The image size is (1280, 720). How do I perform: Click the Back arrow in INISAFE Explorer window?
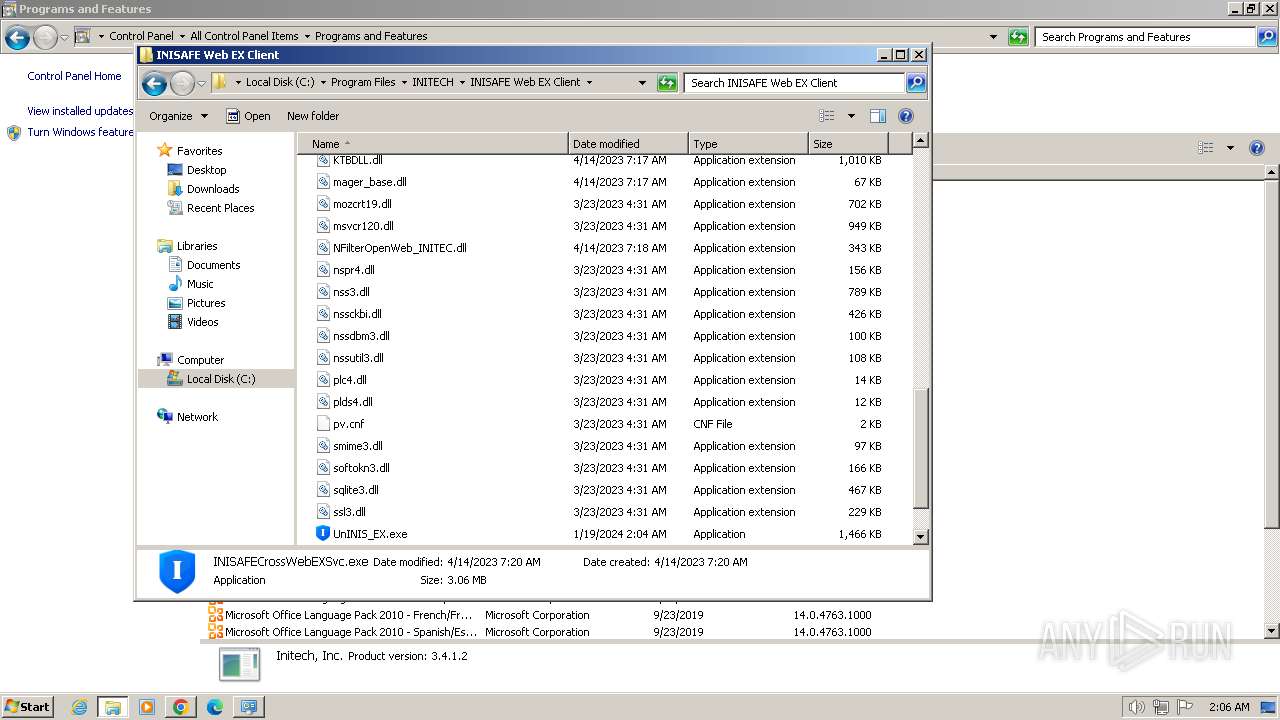154,83
